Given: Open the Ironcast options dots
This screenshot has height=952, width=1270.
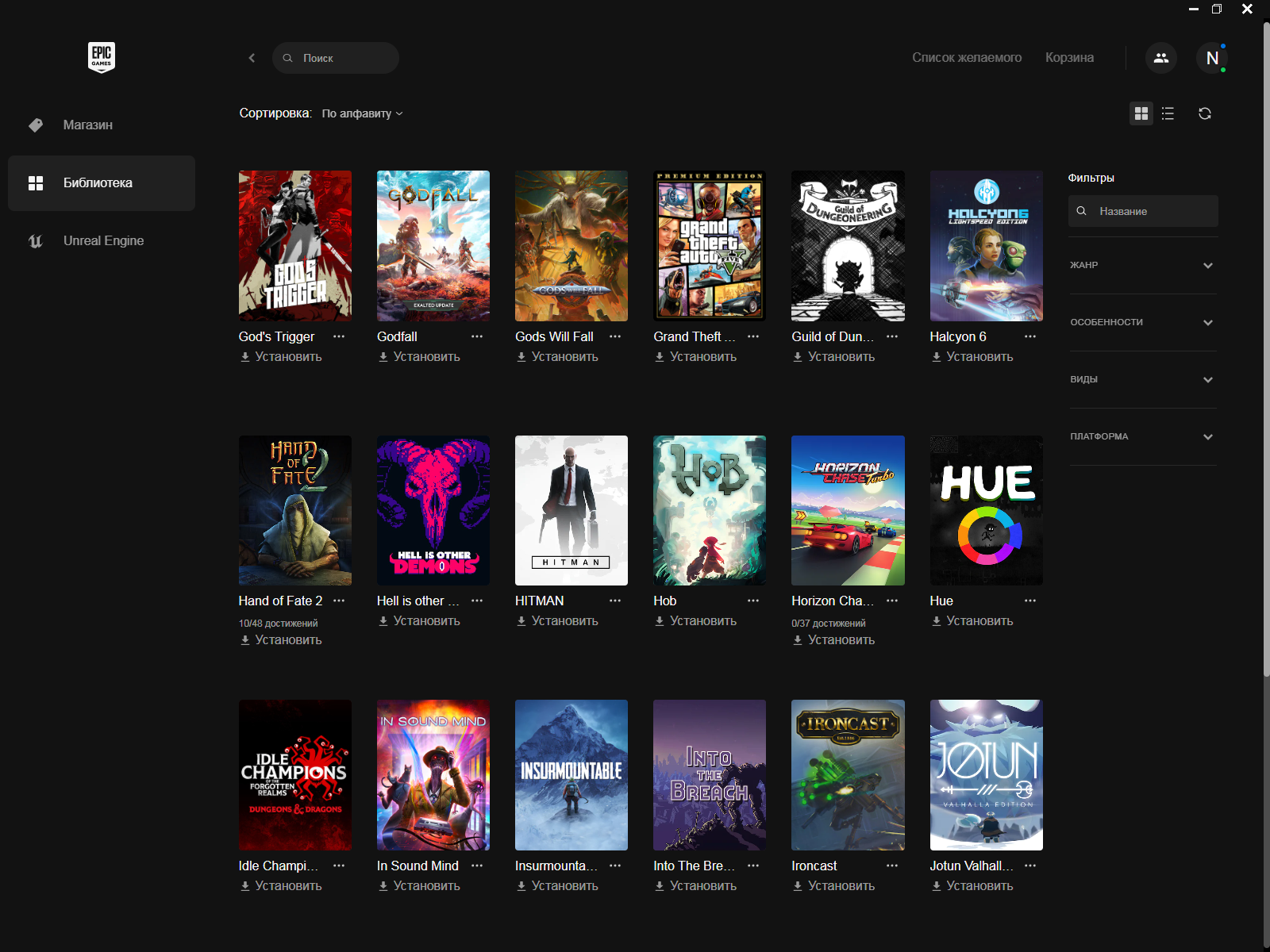Looking at the screenshot, I should 892,866.
